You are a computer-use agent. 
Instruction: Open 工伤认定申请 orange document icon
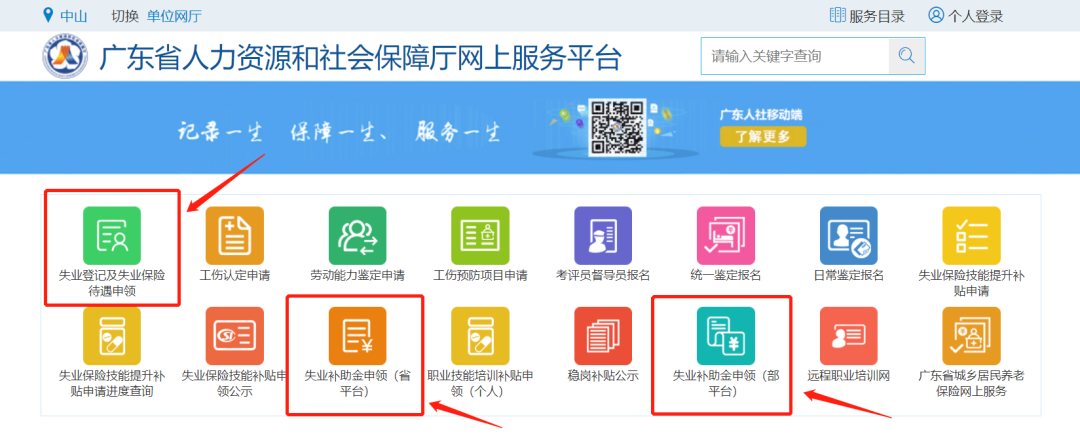(x=235, y=236)
